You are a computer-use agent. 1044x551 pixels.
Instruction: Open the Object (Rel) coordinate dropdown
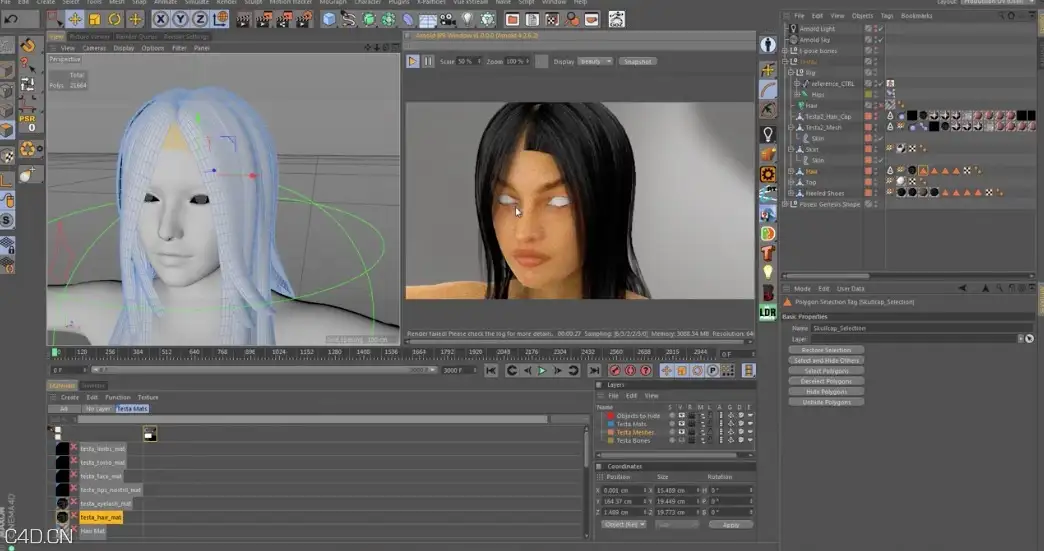coord(624,524)
